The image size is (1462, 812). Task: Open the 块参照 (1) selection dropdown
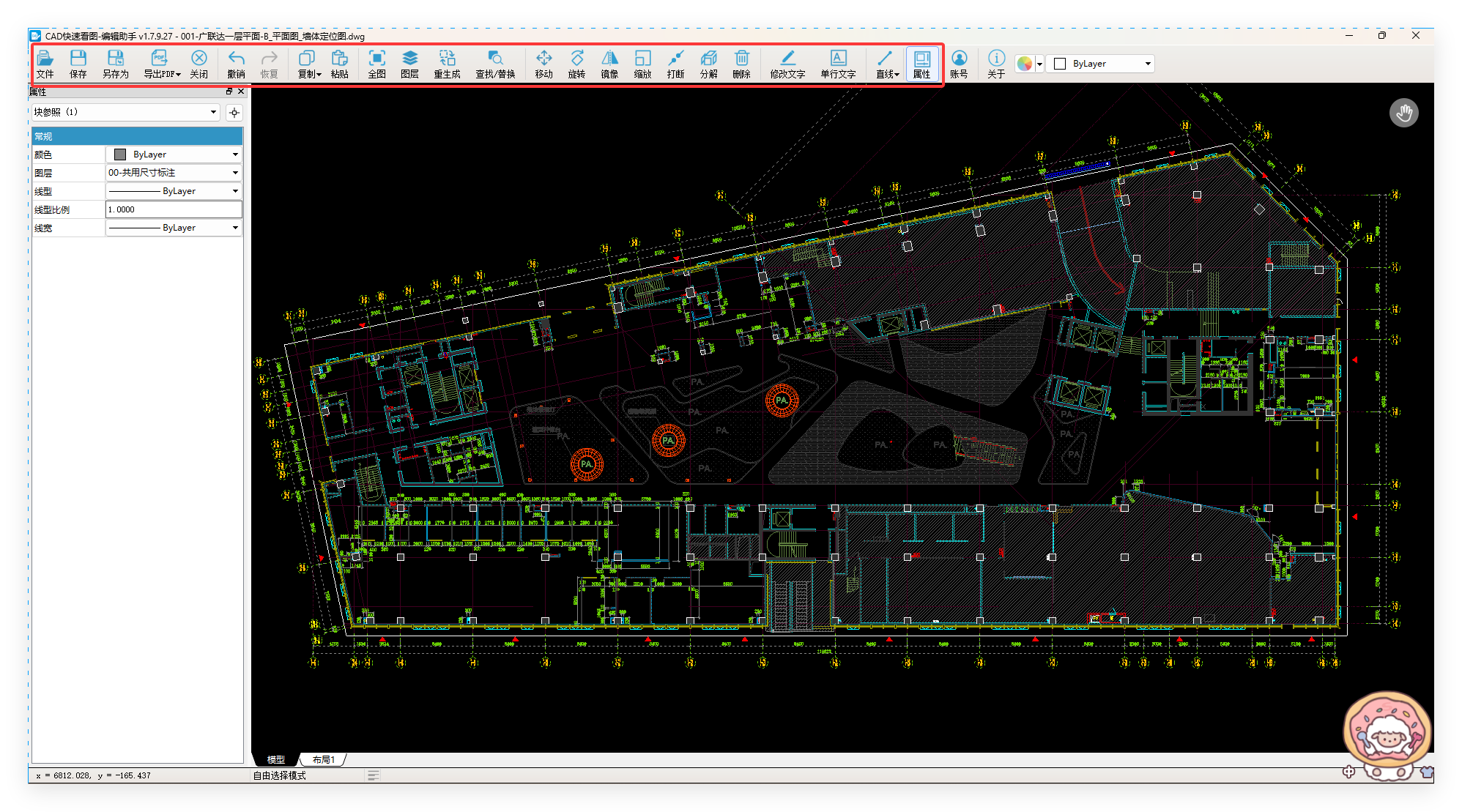pos(125,112)
